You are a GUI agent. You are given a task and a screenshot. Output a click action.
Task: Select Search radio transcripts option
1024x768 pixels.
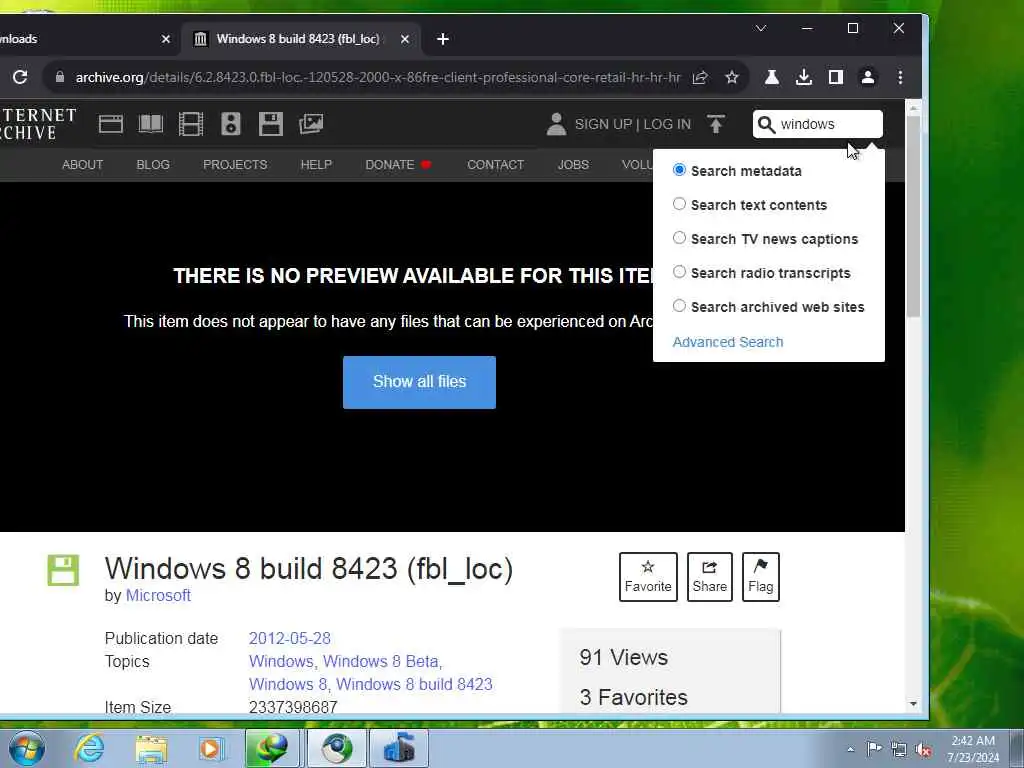(x=679, y=272)
